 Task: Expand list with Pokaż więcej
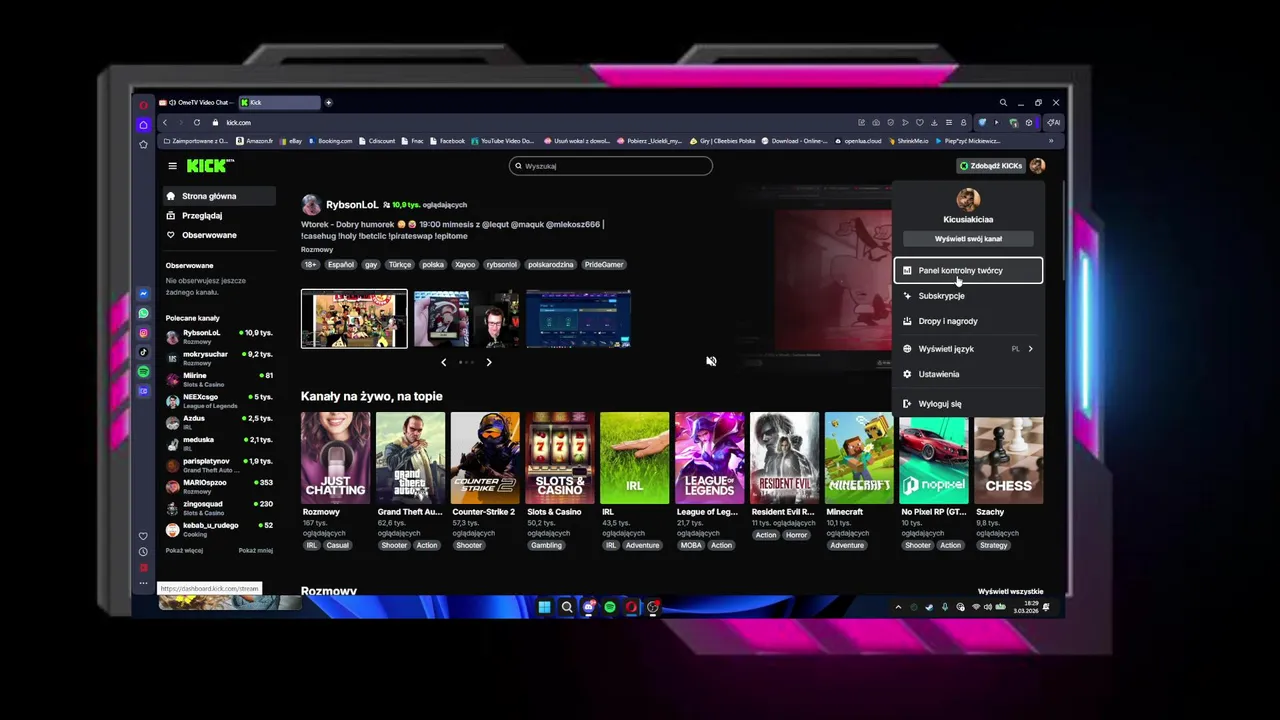[184, 551]
